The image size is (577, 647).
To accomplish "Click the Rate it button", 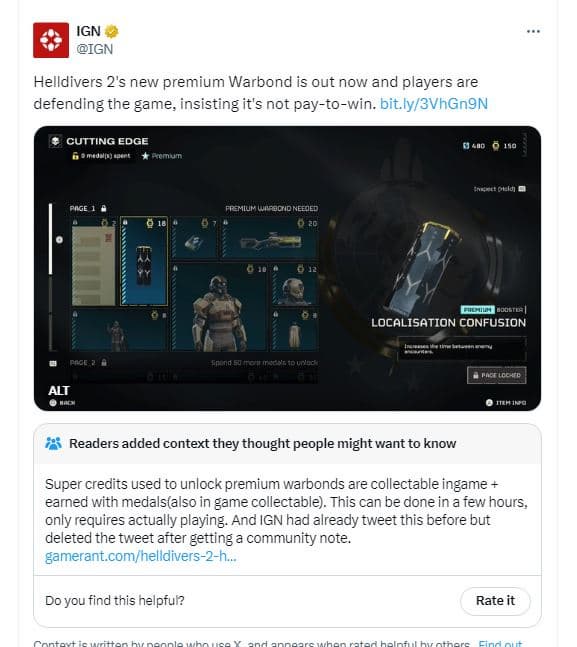I will 495,601.
